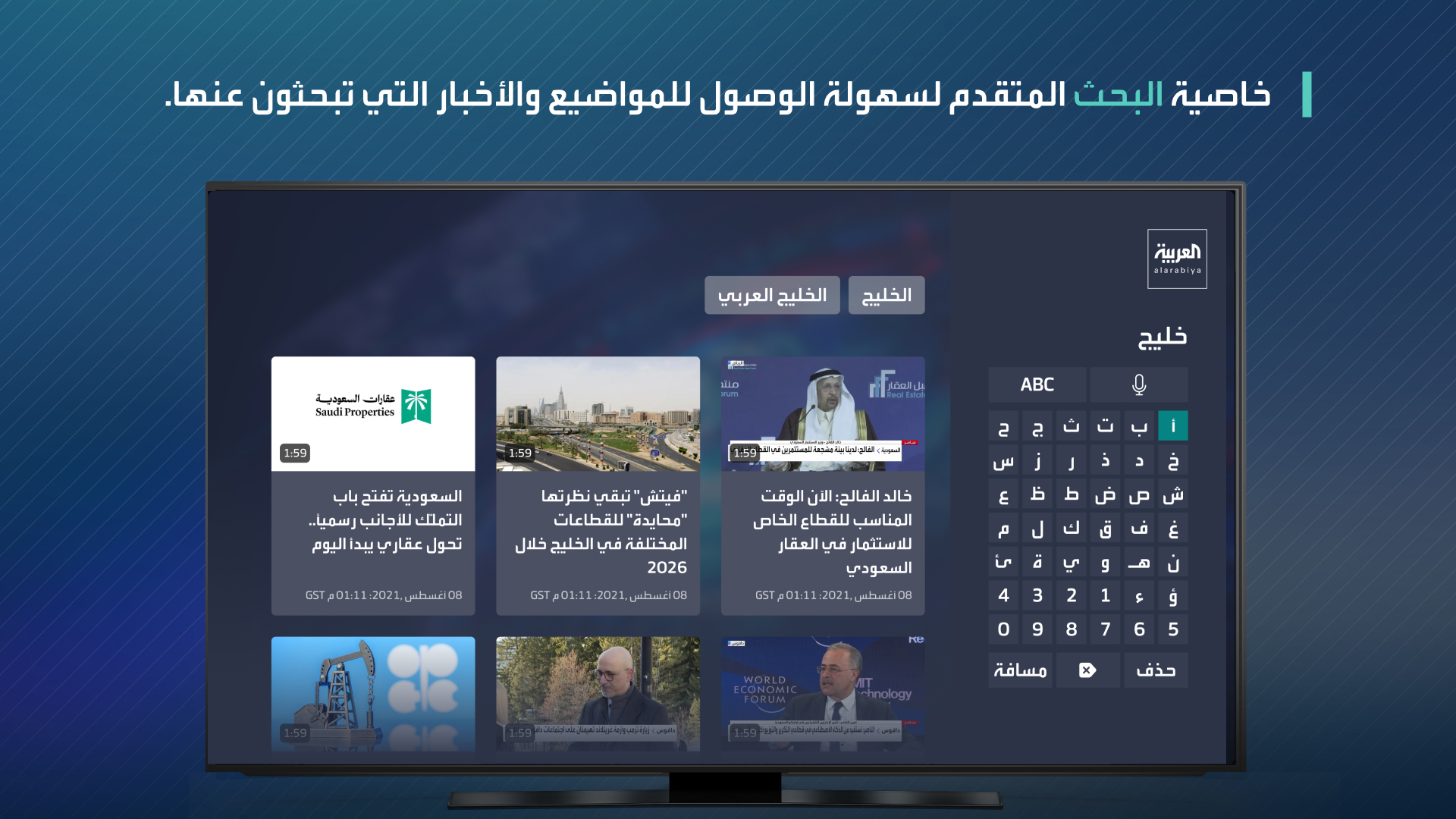Tap the ط letter key
The height and width of the screenshot is (819, 1456).
1072,494
